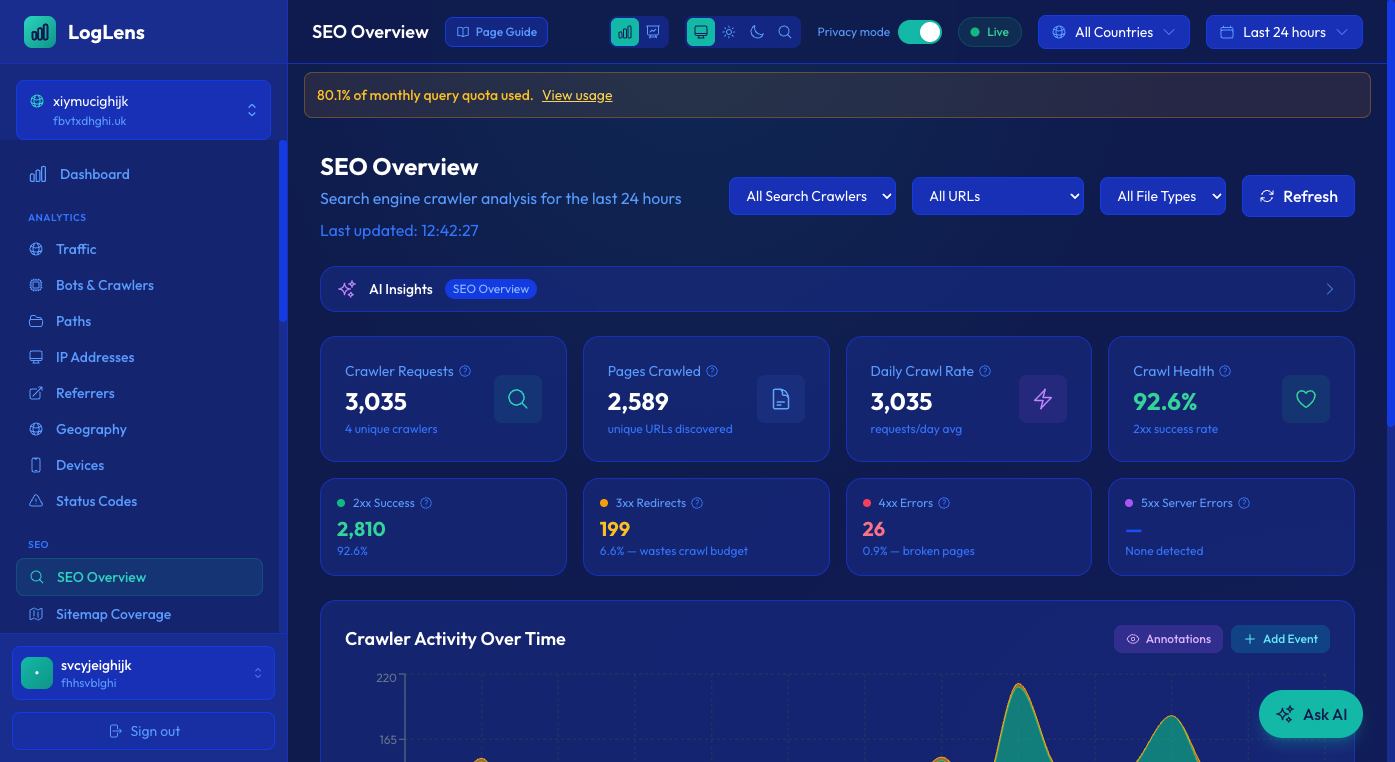Click the Last updated: 12:42:27 text

(x=399, y=231)
